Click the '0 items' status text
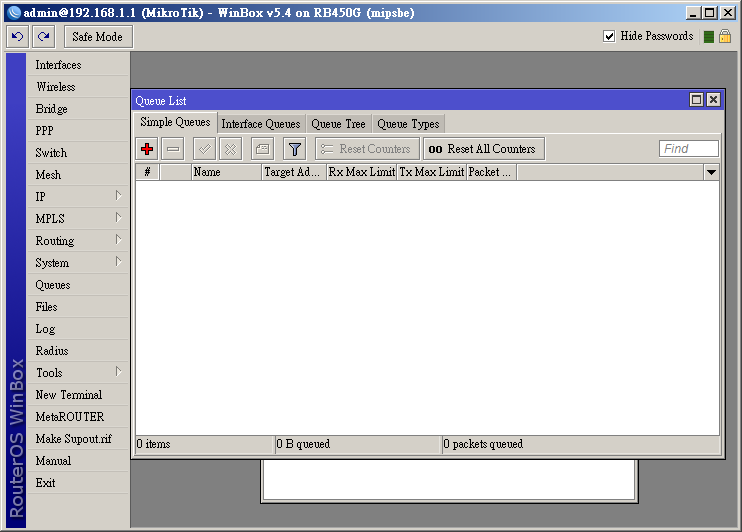The height and width of the screenshot is (532, 742). pyautogui.click(x=153, y=444)
